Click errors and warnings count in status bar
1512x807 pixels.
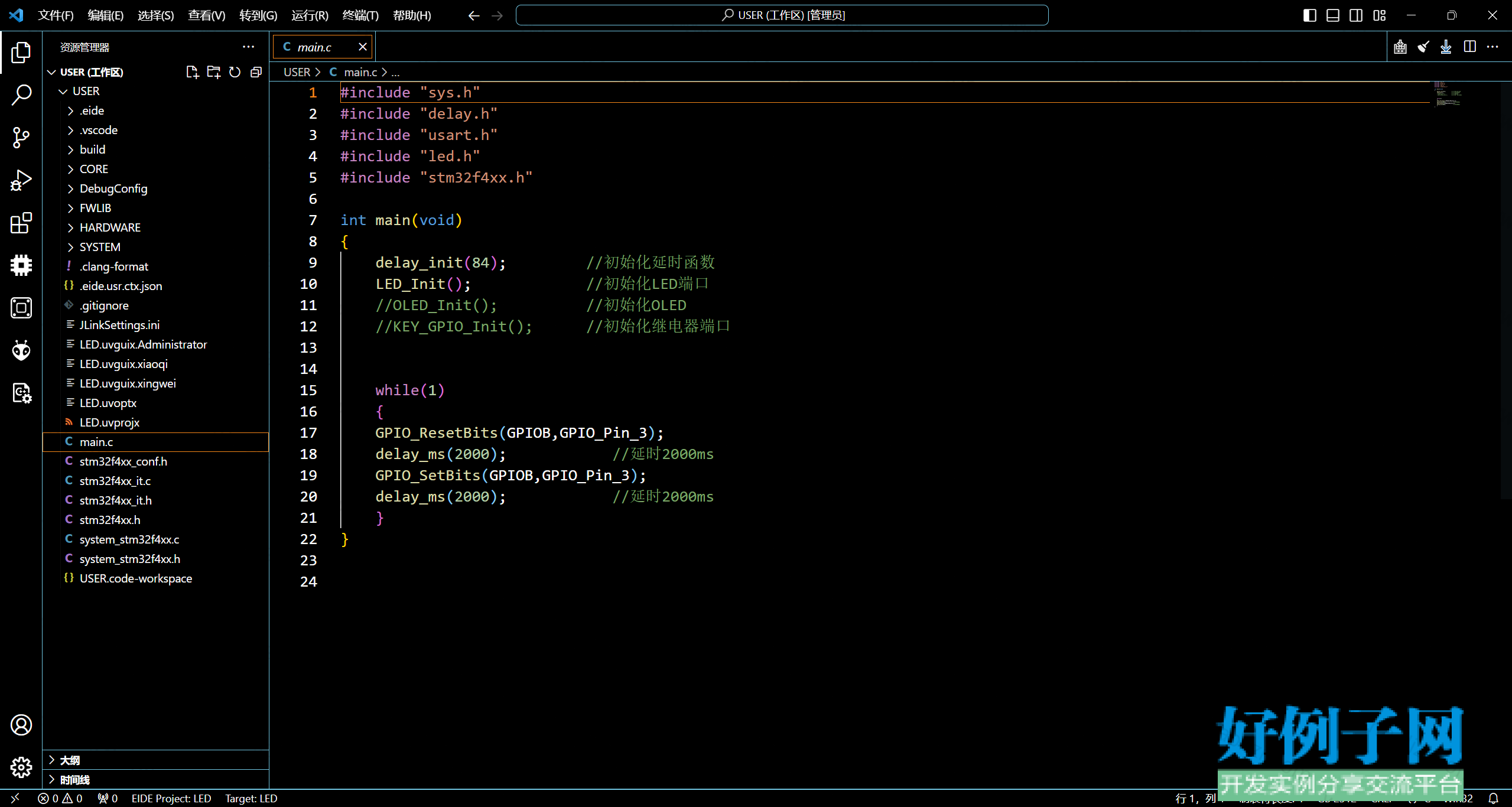point(60,798)
